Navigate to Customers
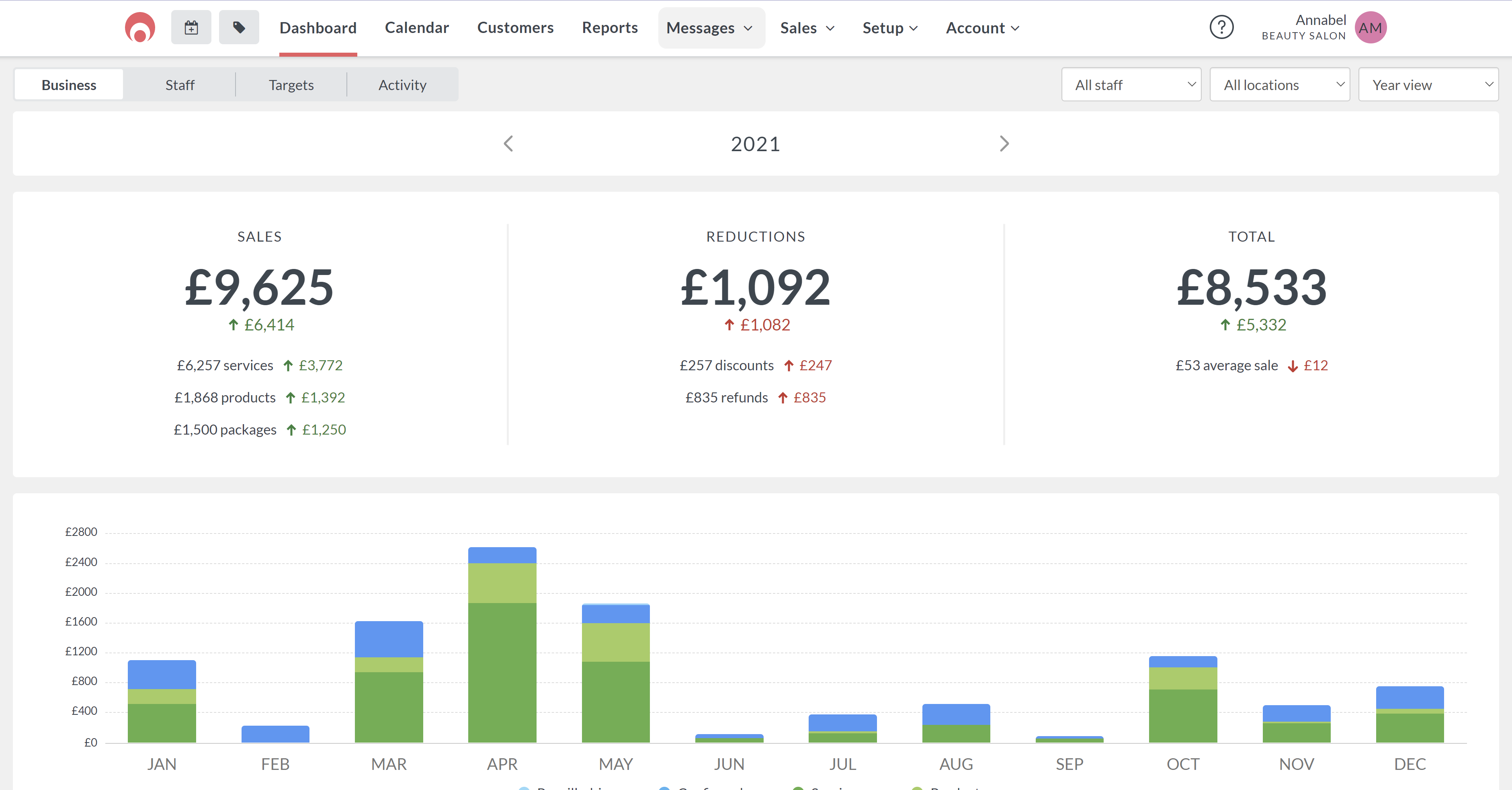 pos(515,28)
